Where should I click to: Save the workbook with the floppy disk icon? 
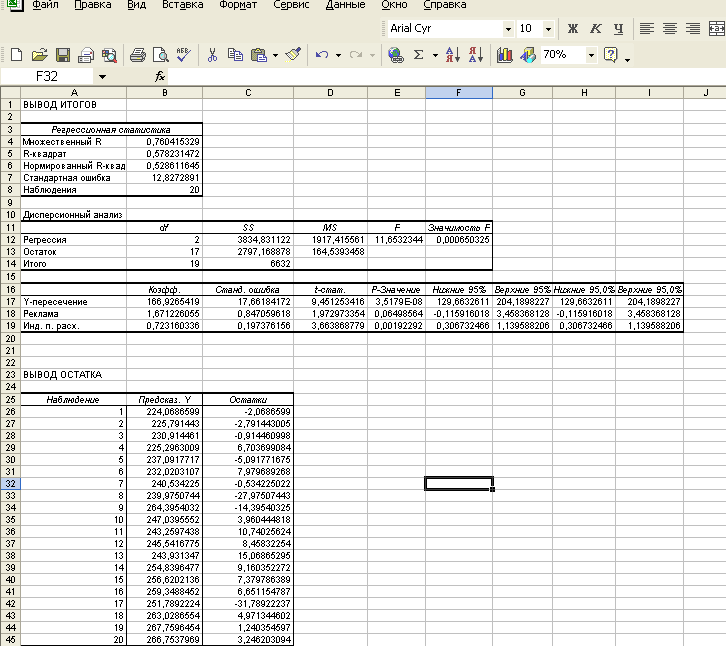pyautogui.click(x=63, y=55)
